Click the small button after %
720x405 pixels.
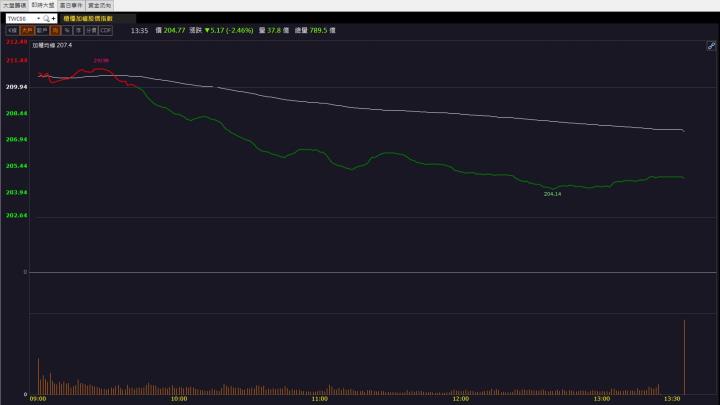coord(79,30)
